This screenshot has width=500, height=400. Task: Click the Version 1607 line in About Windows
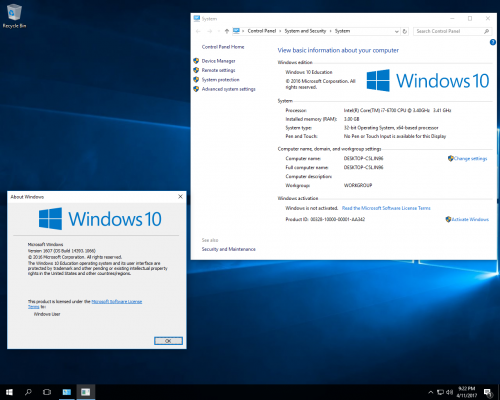click(62, 251)
